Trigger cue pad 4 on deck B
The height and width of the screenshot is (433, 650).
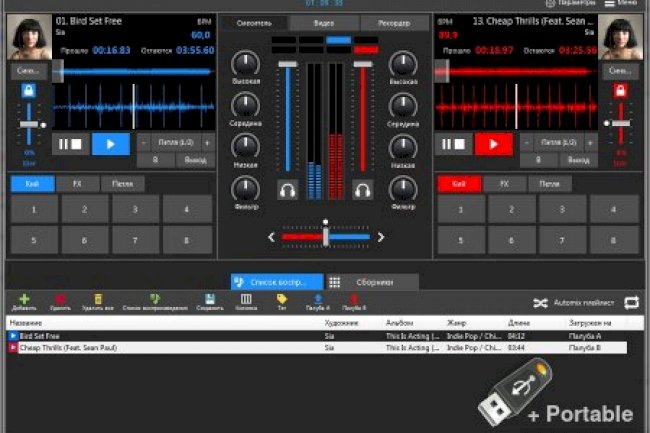pos(614,210)
